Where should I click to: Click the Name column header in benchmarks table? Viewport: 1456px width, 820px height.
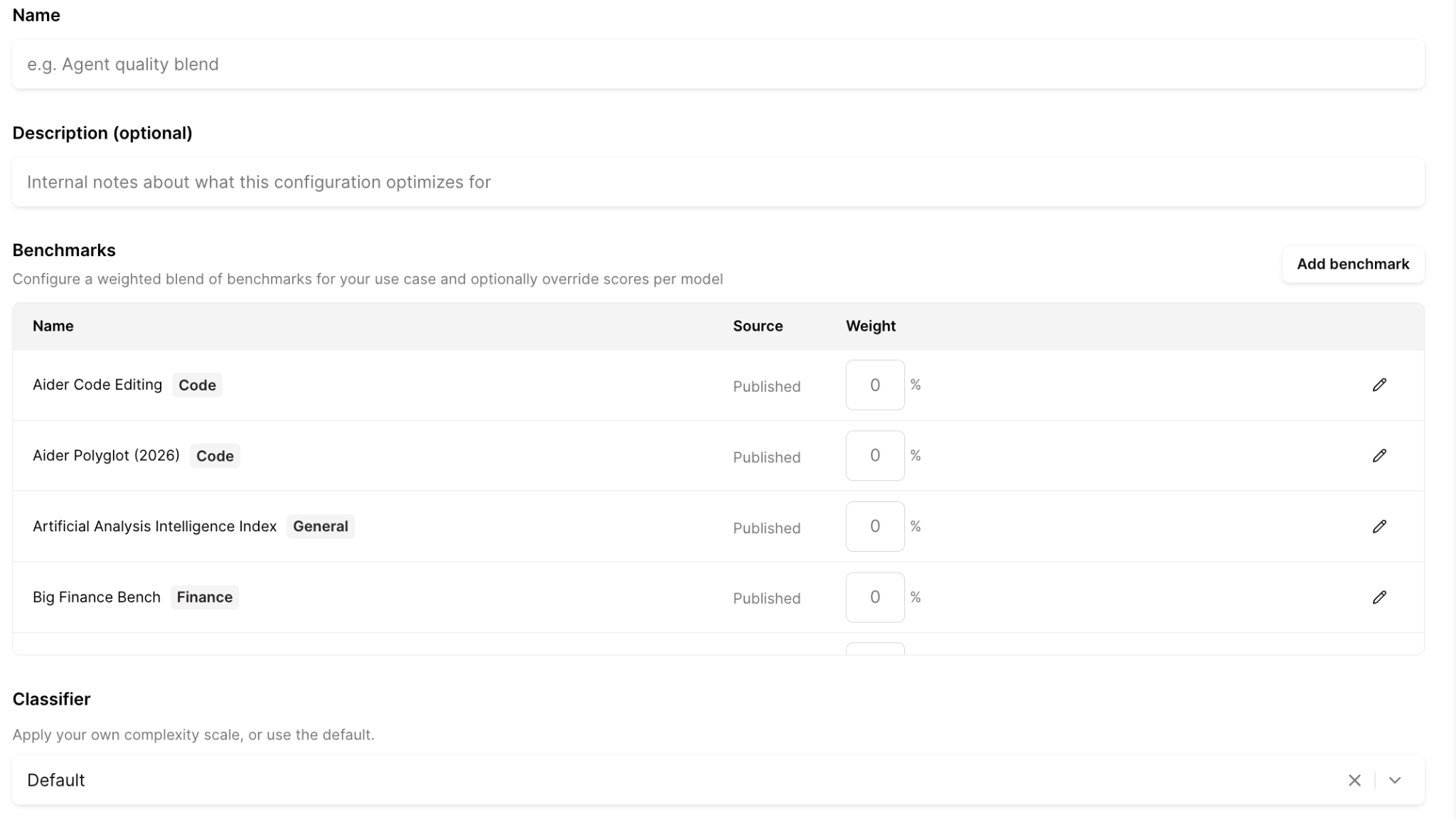click(53, 326)
